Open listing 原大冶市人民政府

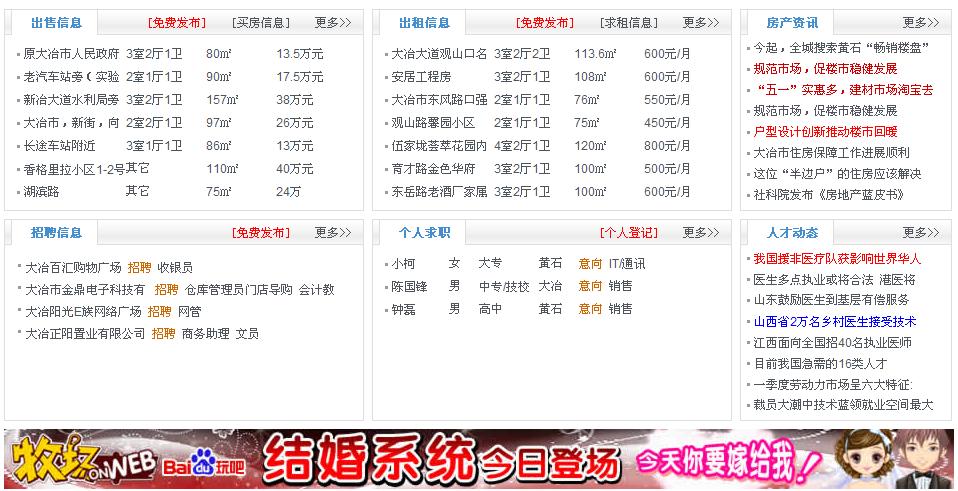(x=71, y=54)
